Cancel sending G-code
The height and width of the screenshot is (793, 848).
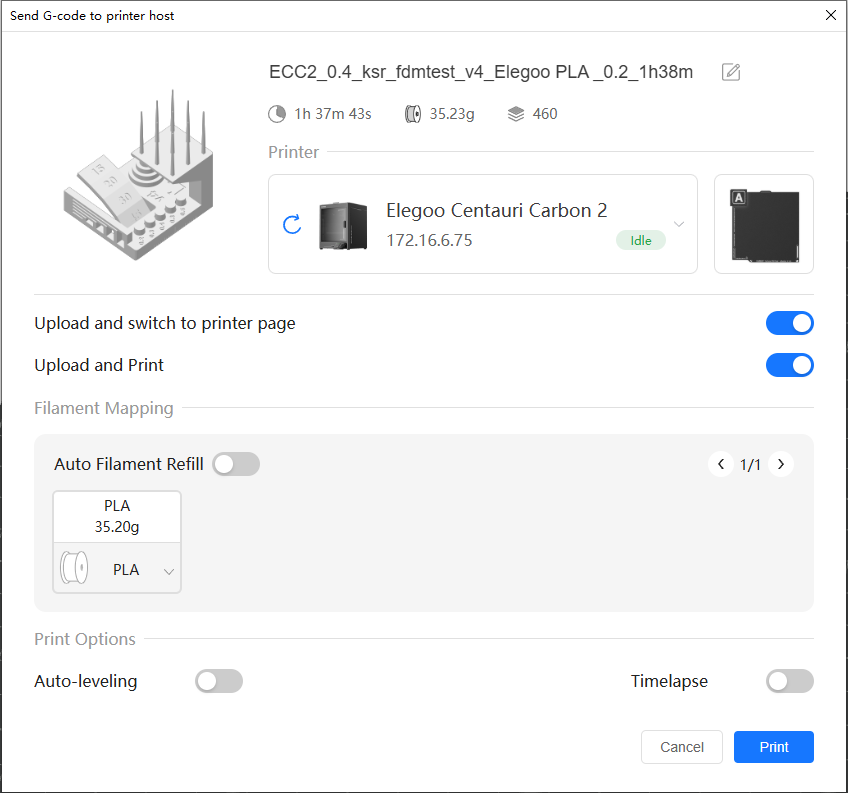pos(682,747)
